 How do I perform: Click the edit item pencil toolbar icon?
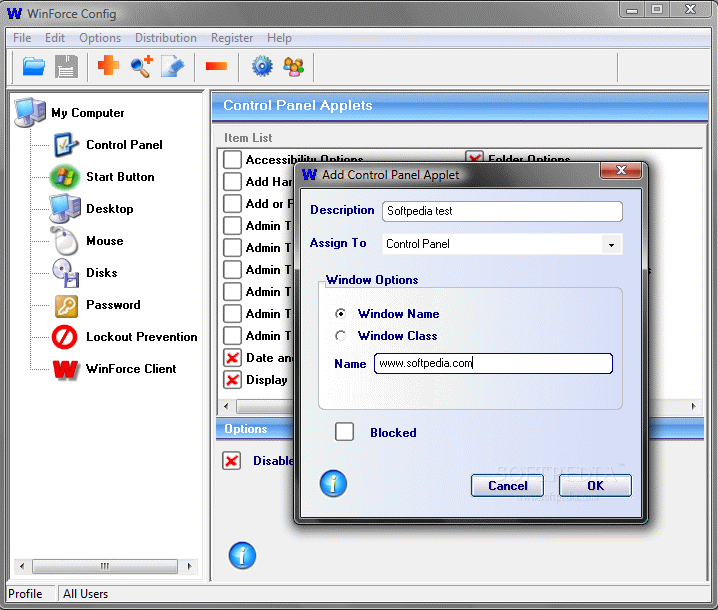173,67
